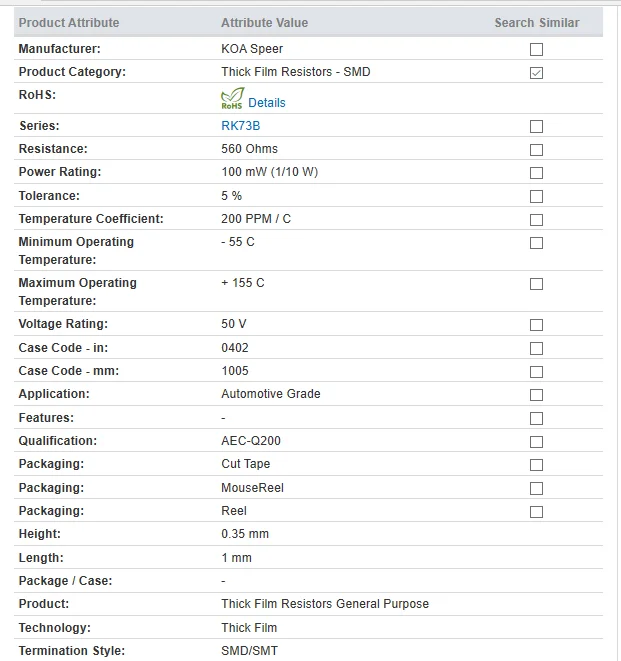Screen dimensions: 621x661
Task: Select the Maximum Operating Temperature checkbox
Action: point(536,284)
